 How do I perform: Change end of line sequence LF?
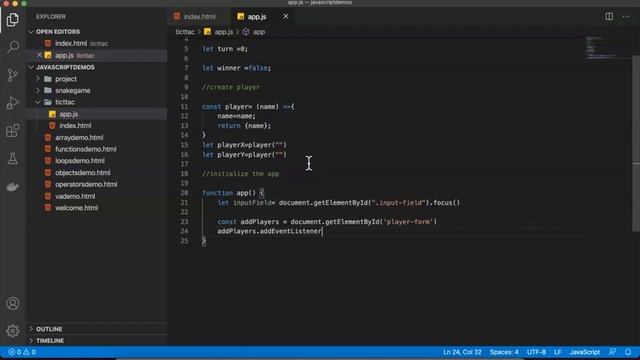pos(558,352)
